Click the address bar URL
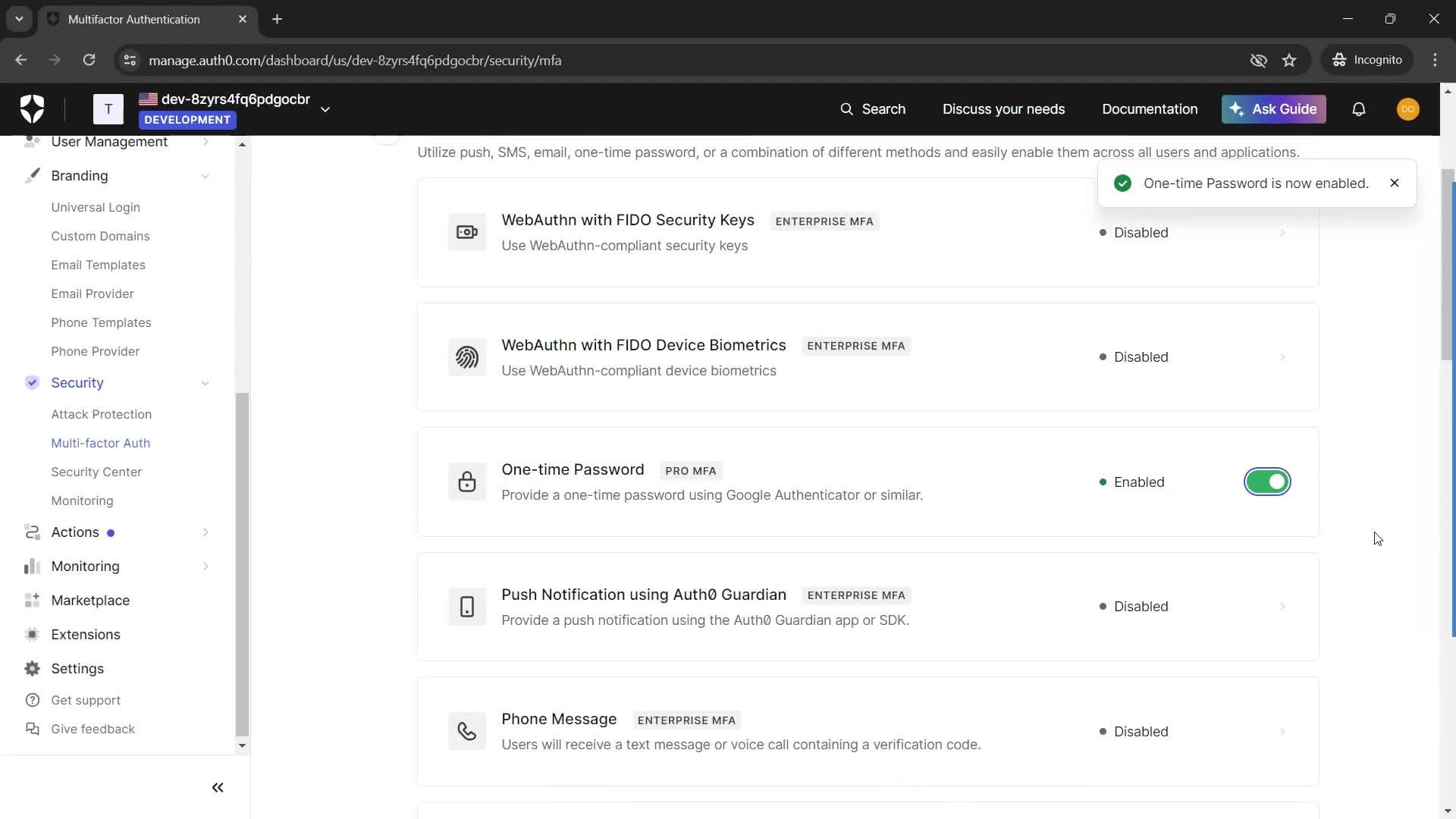The height and width of the screenshot is (819, 1456). point(355,60)
